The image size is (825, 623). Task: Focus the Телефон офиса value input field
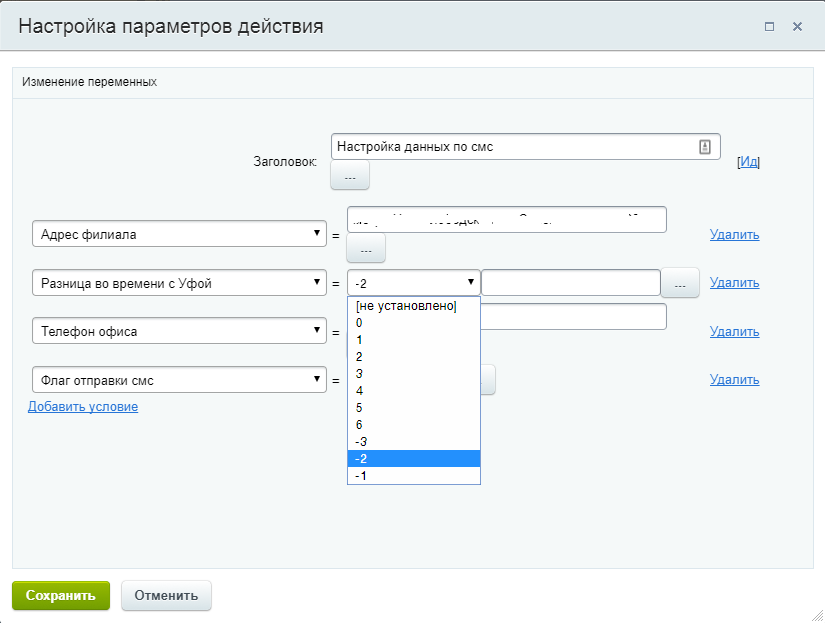[x=574, y=317]
